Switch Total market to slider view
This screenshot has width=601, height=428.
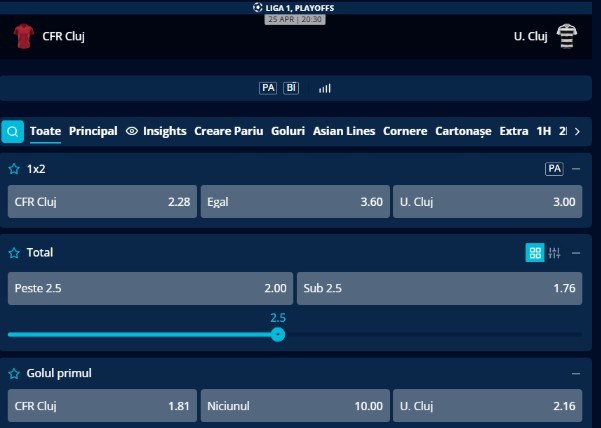tap(556, 253)
